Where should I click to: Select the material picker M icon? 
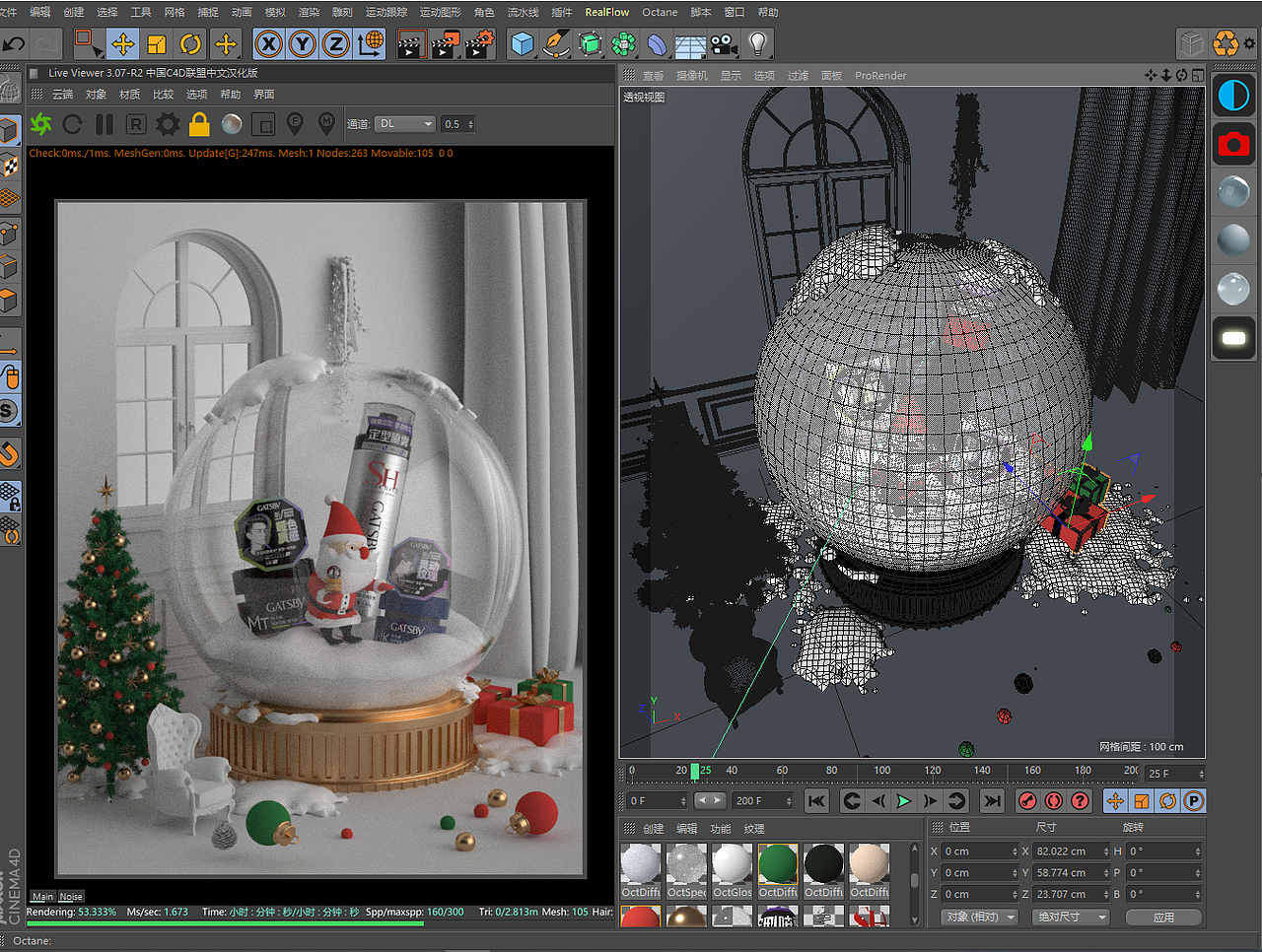pyautogui.click(x=325, y=123)
